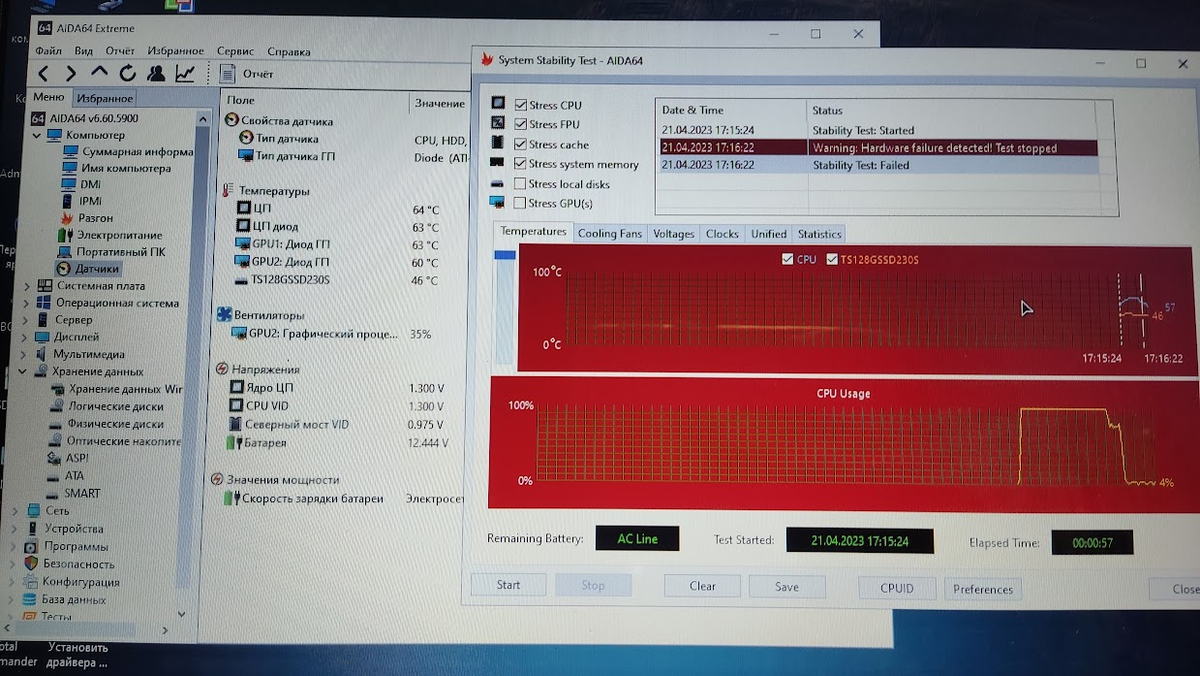Open the Сервис menu
1200x676 pixels.
(x=235, y=51)
